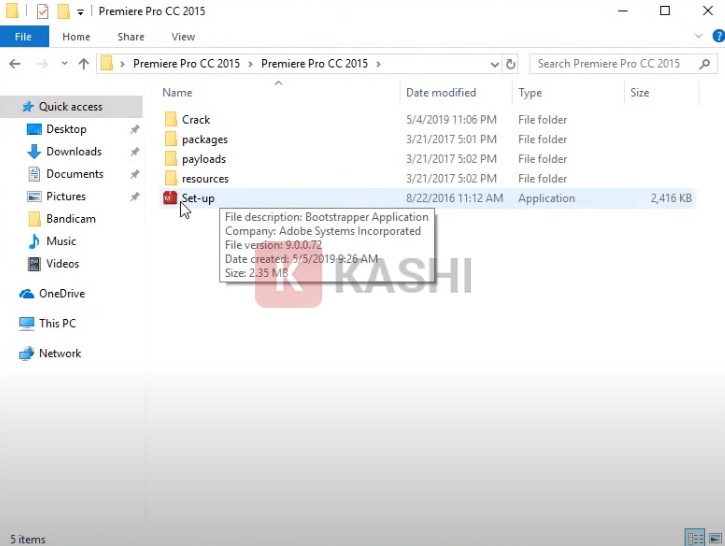Click the search magnifier icon
Image resolution: width=725 pixels, height=546 pixels.
[705, 64]
